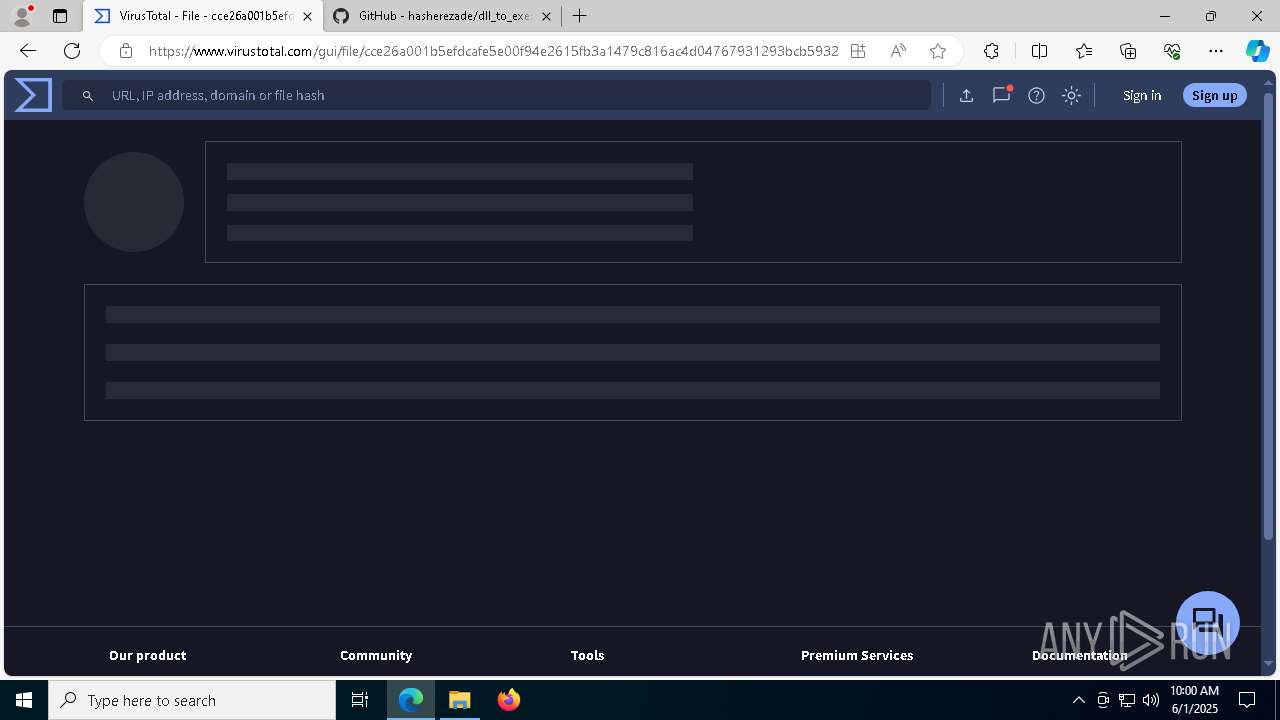Open Firefox from taskbar
Image resolution: width=1280 pixels, height=720 pixels.
pyautogui.click(x=509, y=700)
